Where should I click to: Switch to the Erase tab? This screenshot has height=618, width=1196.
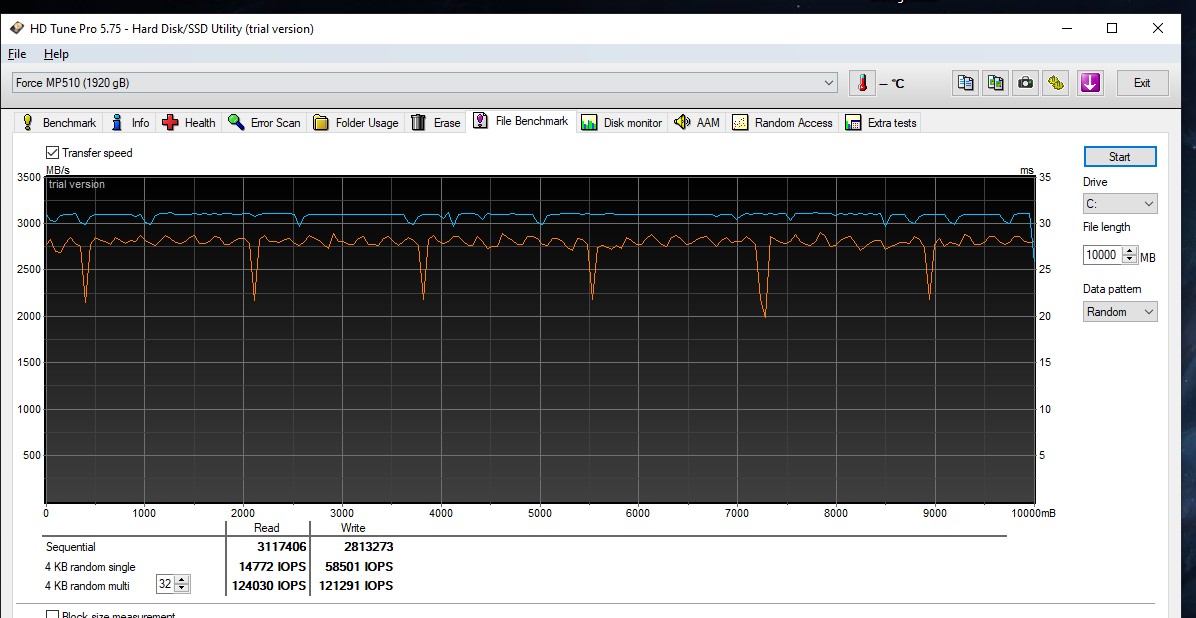(435, 122)
